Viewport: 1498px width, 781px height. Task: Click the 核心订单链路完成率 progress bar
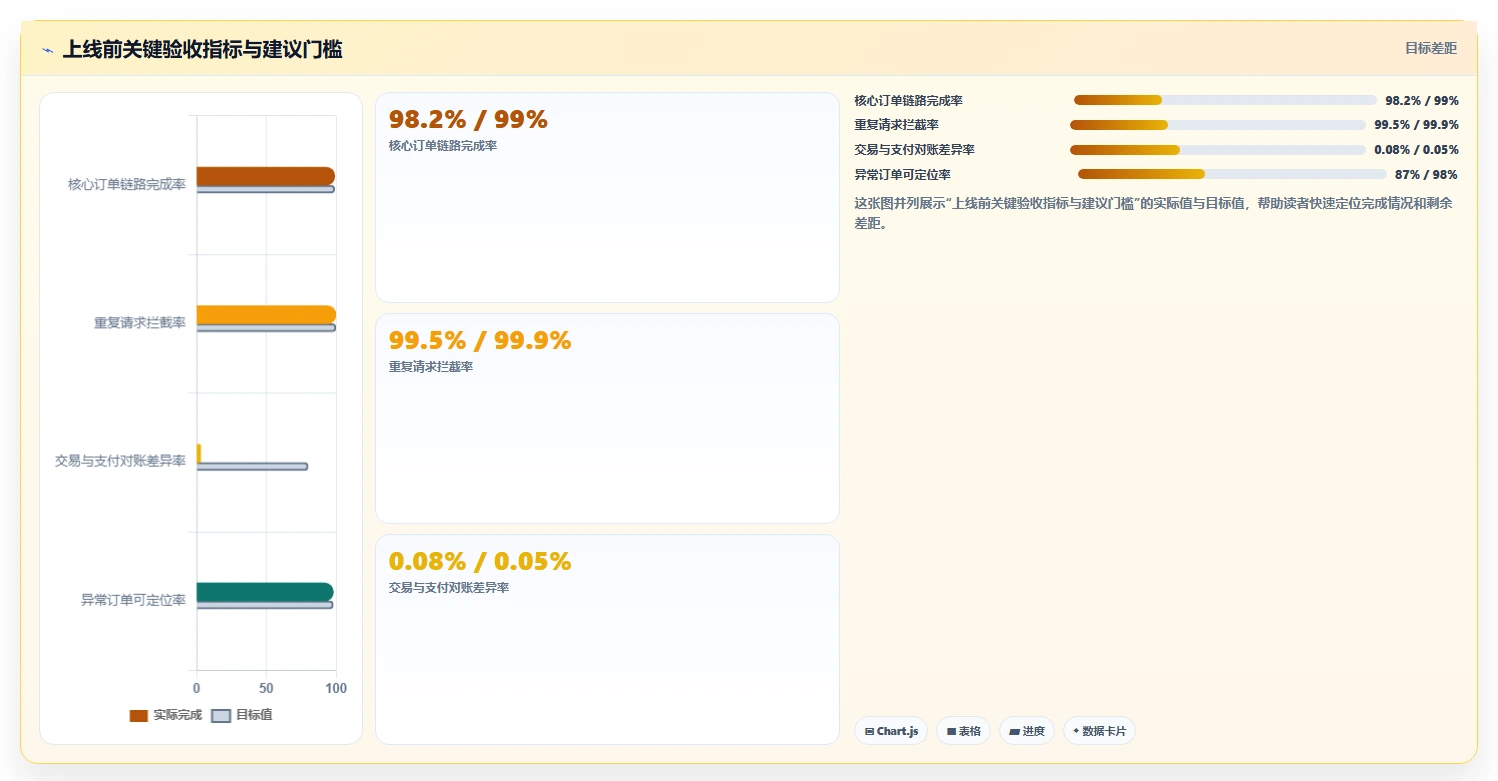pos(1225,100)
